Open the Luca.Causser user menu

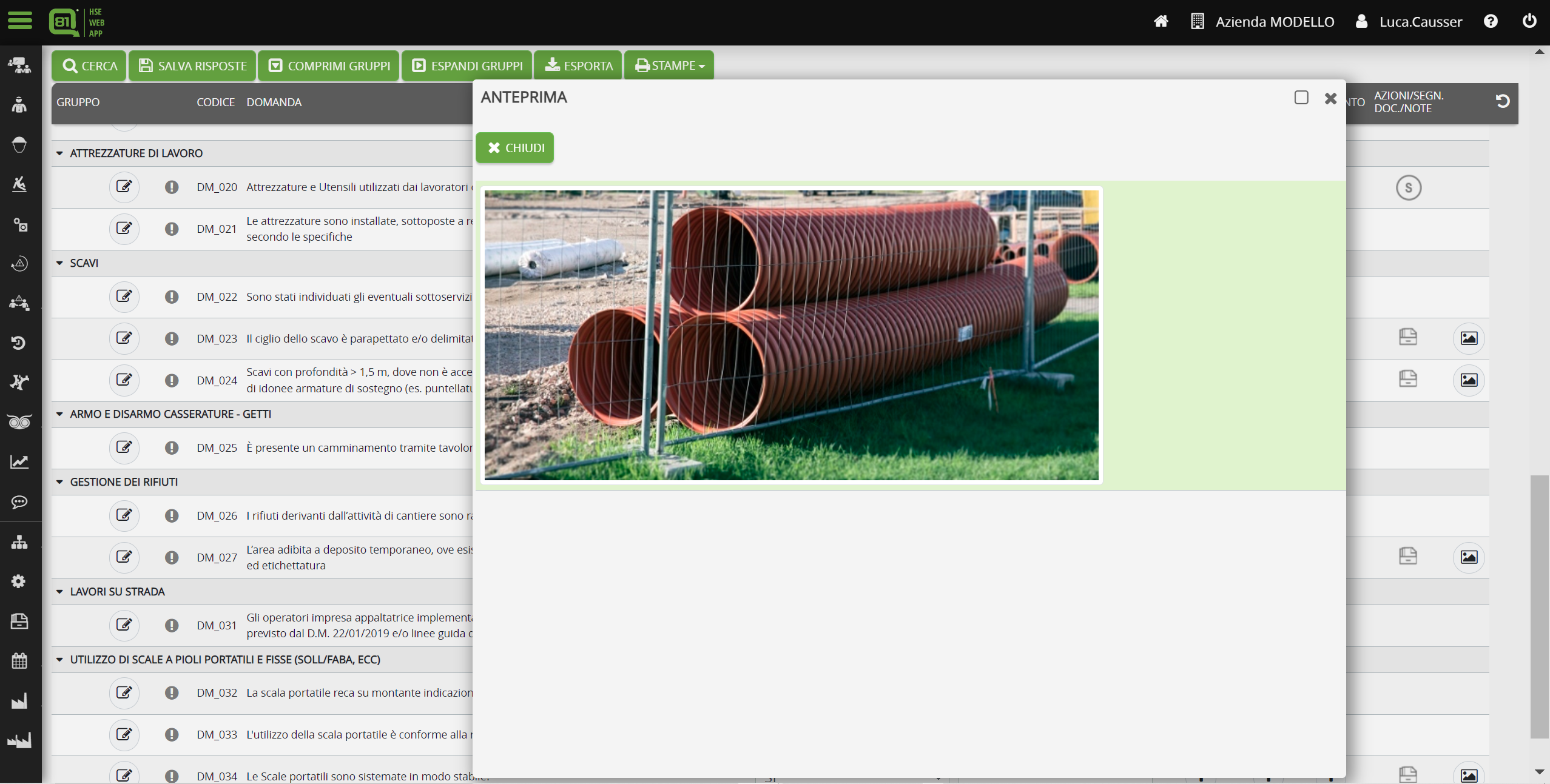(x=1420, y=21)
